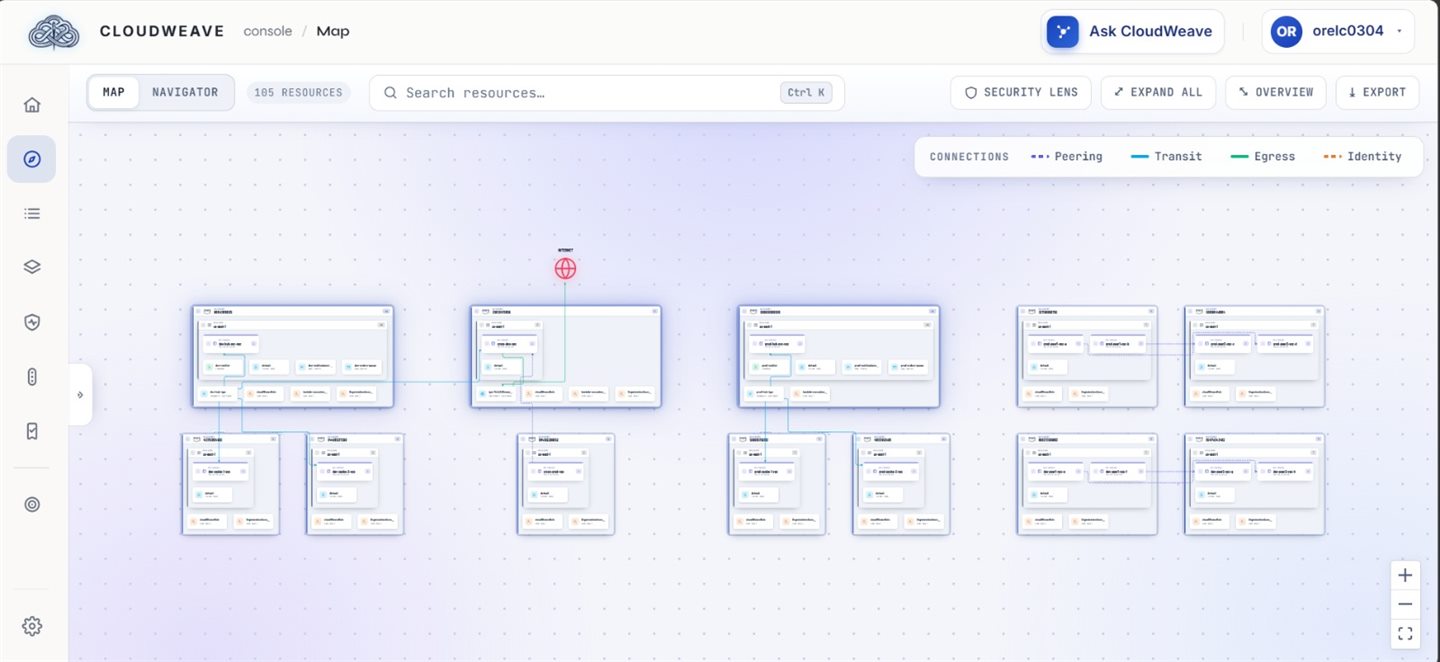Open the orelc0304 account dropdown
This screenshot has width=1440, height=662.
pyautogui.click(x=1340, y=31)
